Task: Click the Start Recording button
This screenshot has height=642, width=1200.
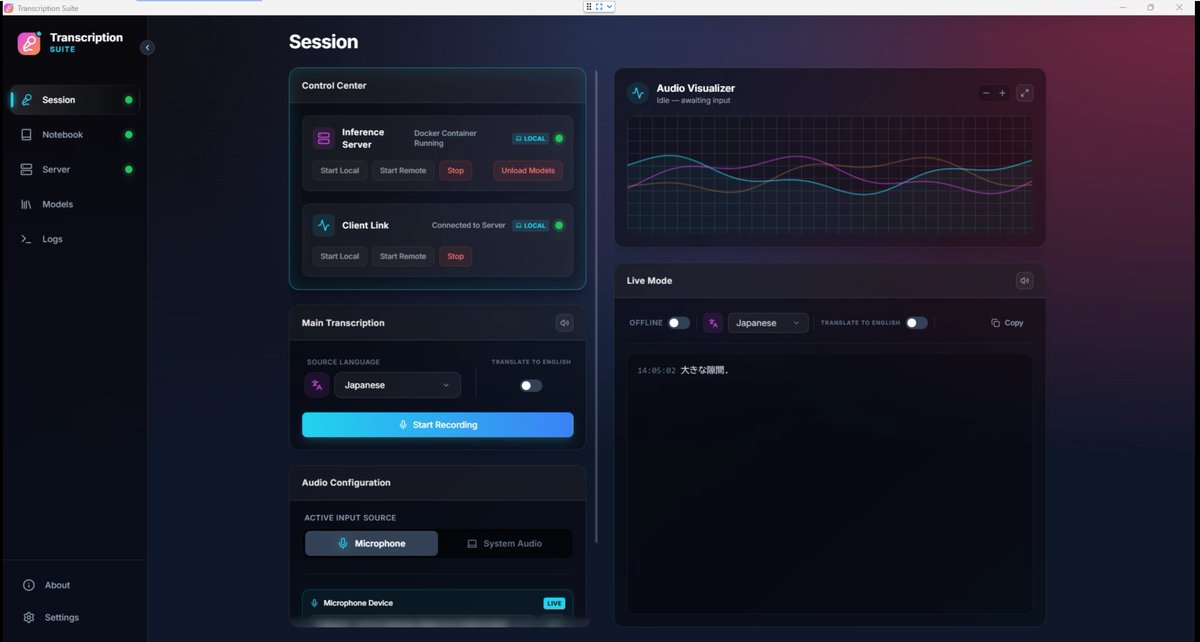Action: [438, 425]
